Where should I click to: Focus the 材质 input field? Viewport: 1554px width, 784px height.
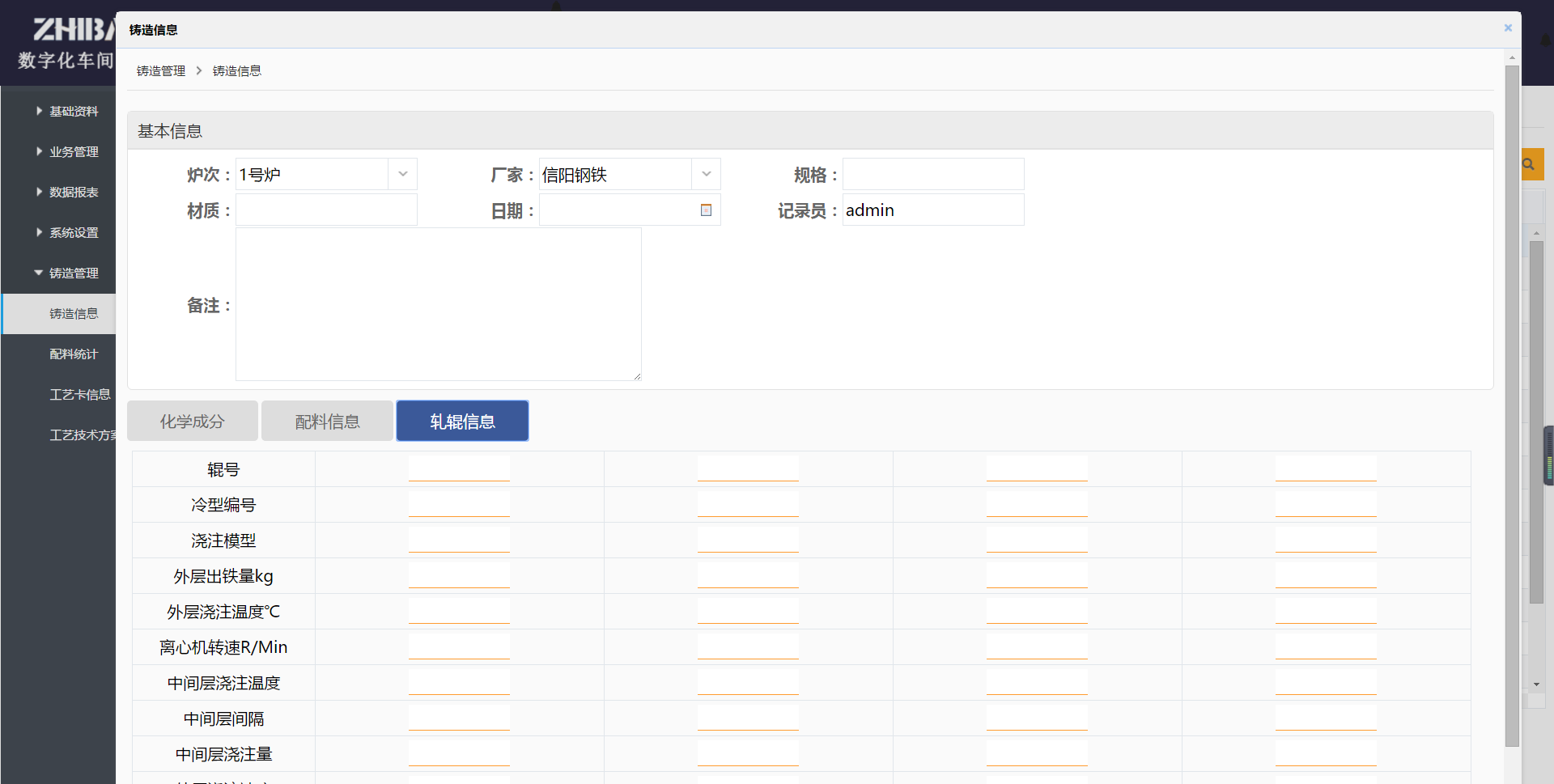coord(326,210)
